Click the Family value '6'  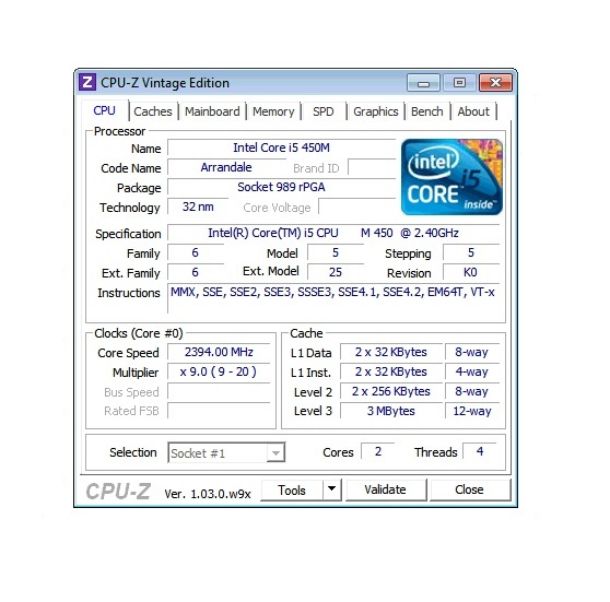(x=195, y=253)
